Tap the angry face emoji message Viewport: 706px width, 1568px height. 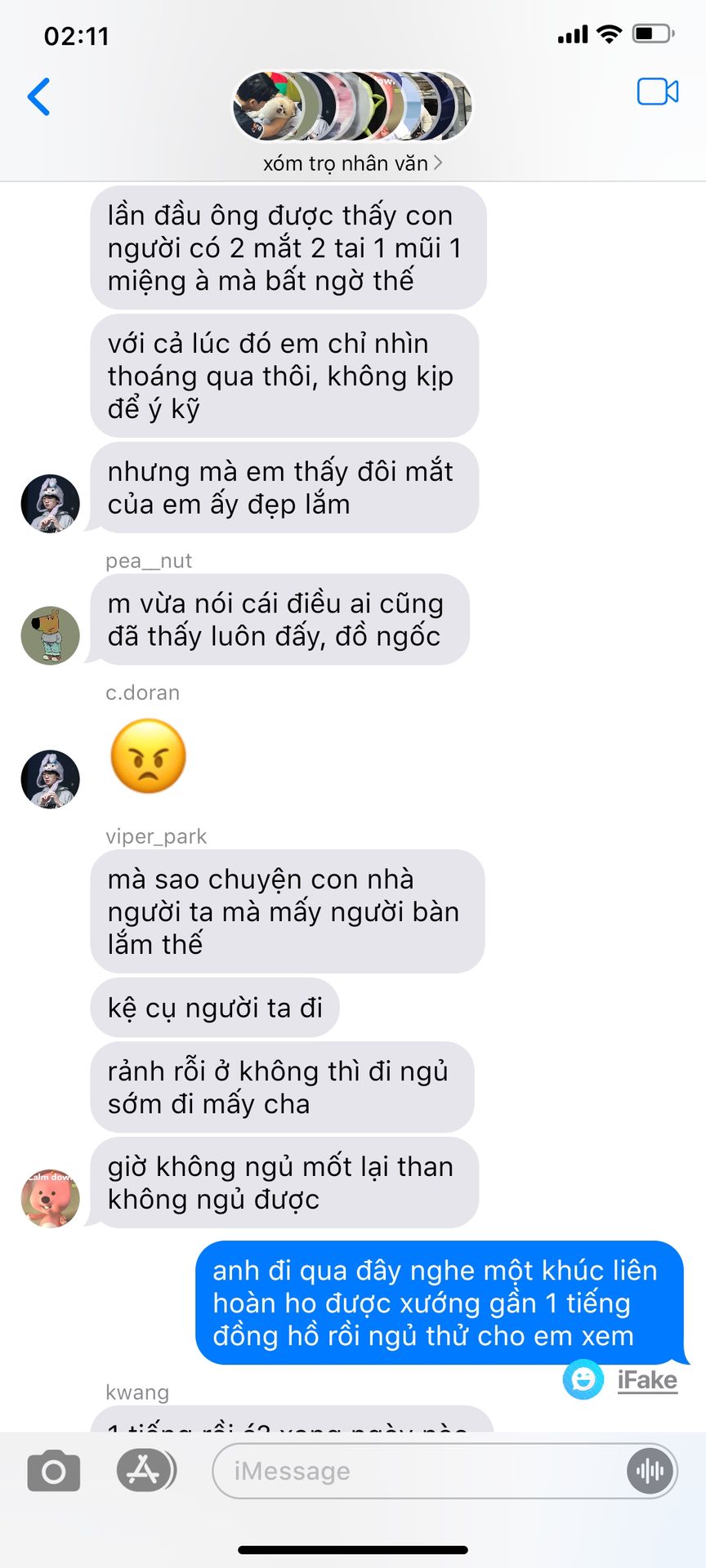148,755
